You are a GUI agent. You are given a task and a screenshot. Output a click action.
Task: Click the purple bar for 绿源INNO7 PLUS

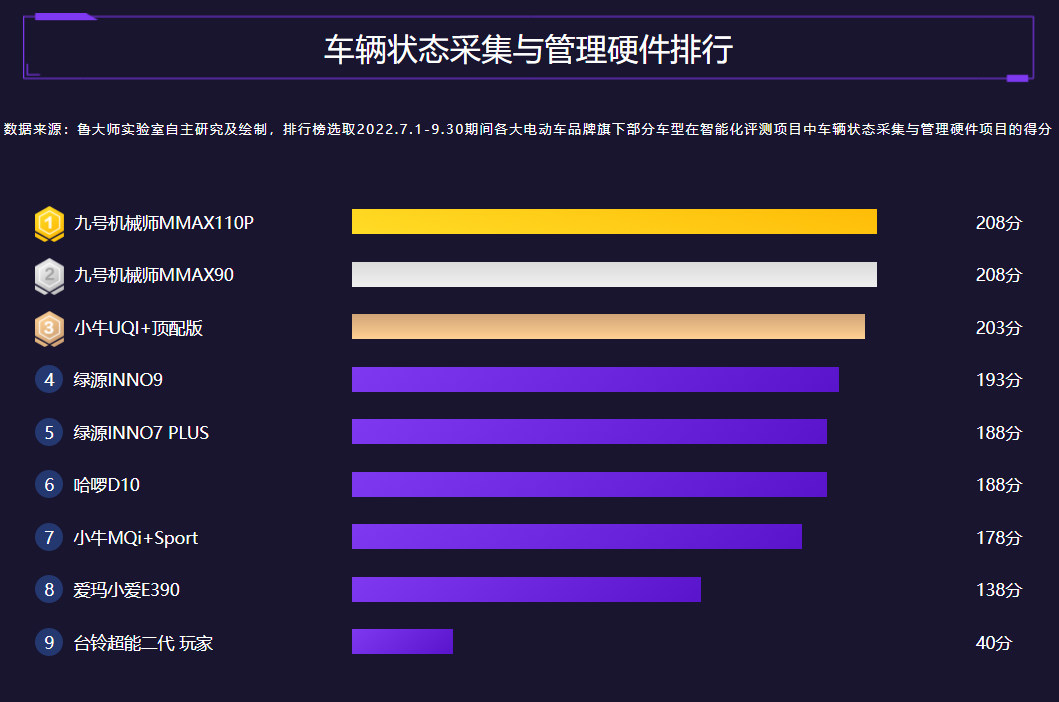pos(590,432)
